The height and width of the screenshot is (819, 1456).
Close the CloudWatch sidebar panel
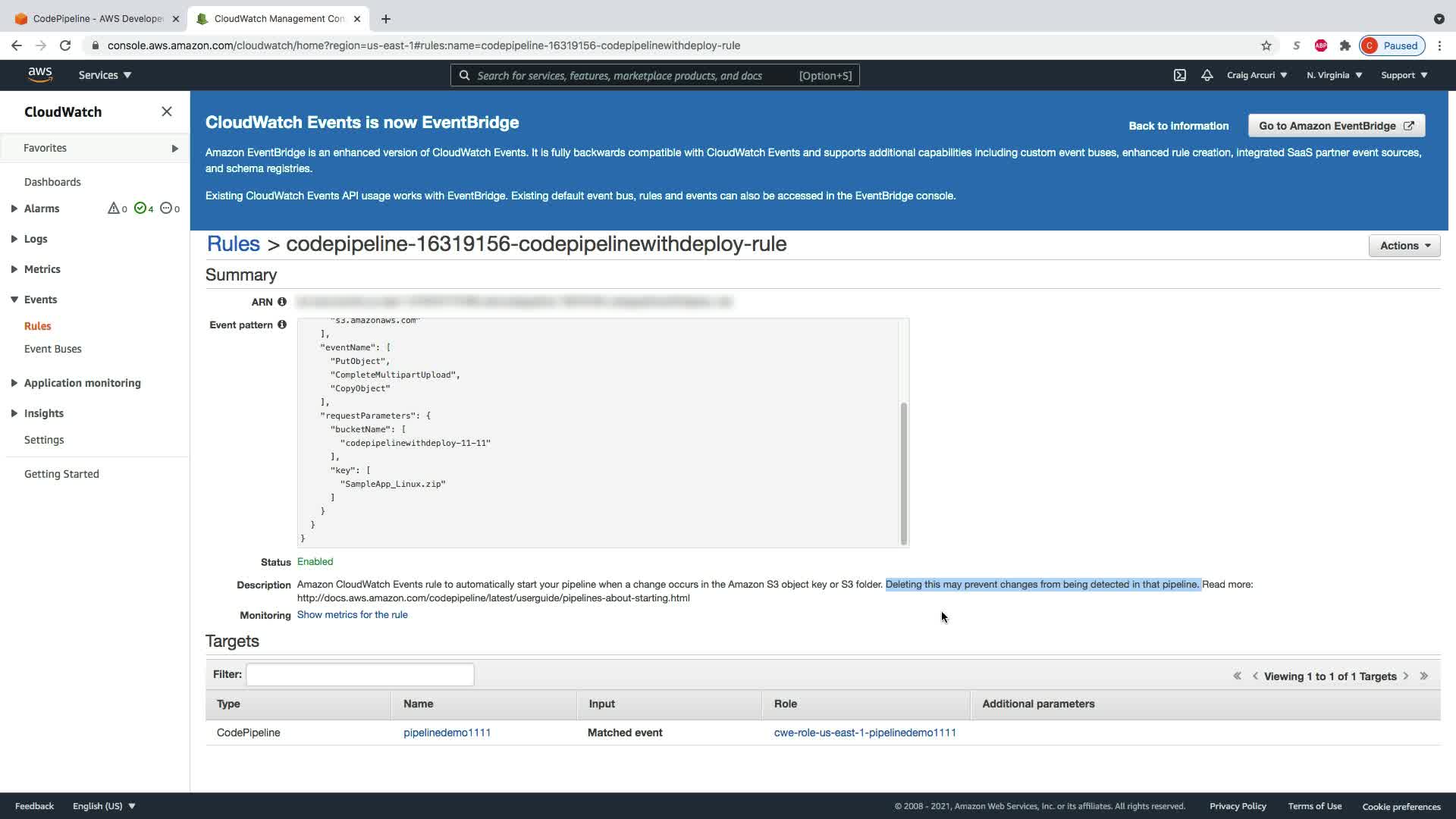pos(167,111)
